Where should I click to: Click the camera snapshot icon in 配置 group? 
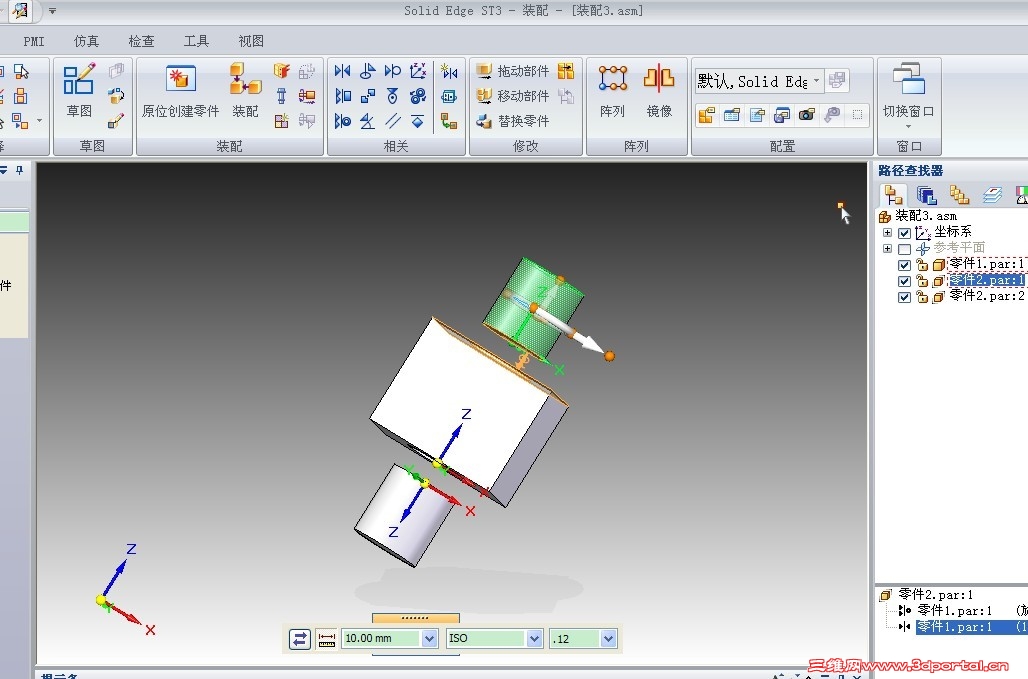(806, 115)
